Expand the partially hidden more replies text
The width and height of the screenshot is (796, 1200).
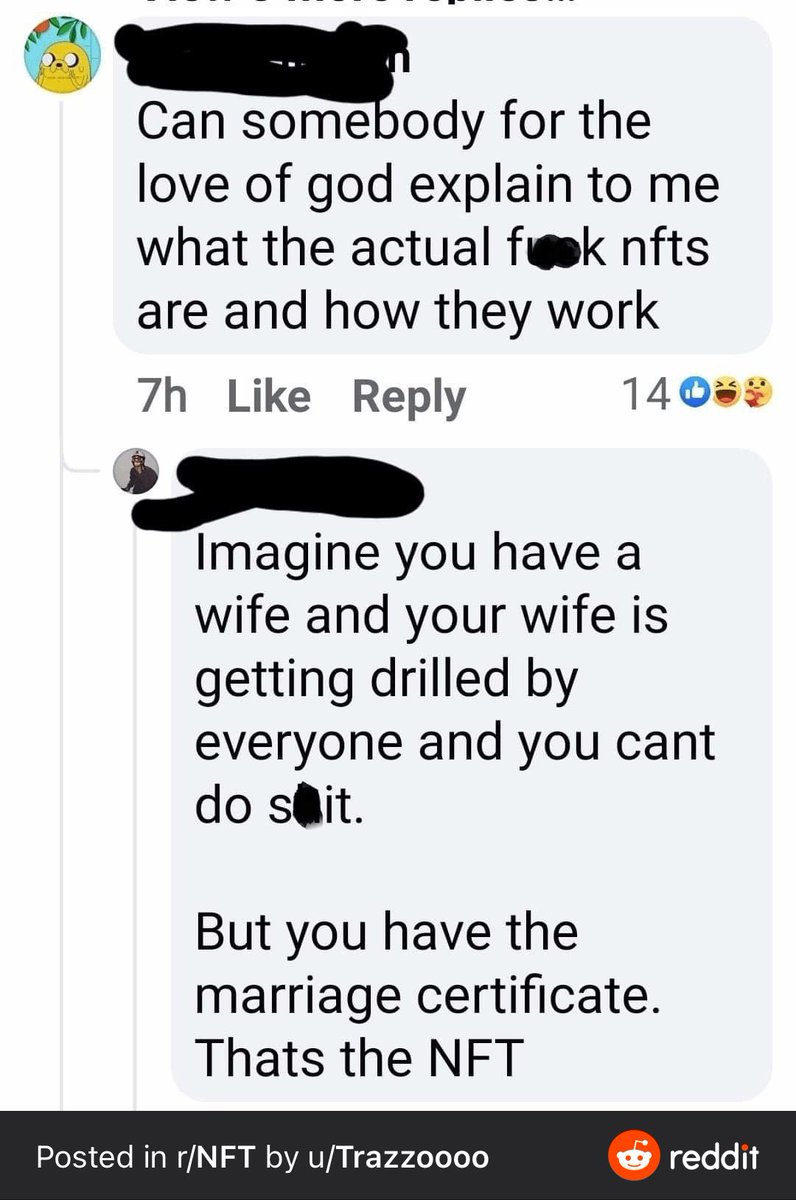(x=400, y=5)
